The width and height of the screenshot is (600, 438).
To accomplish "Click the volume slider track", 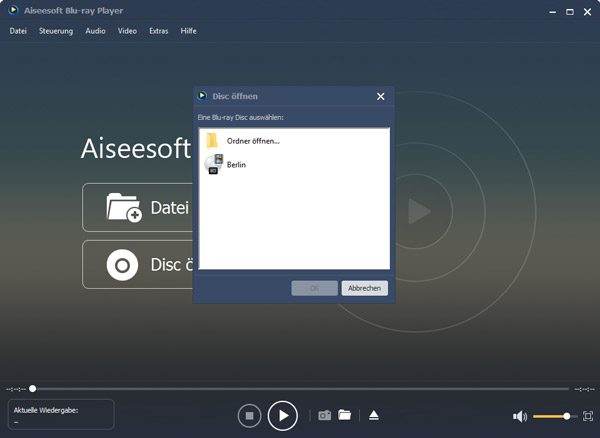I will pyautogui.click(x=550, y=416).
